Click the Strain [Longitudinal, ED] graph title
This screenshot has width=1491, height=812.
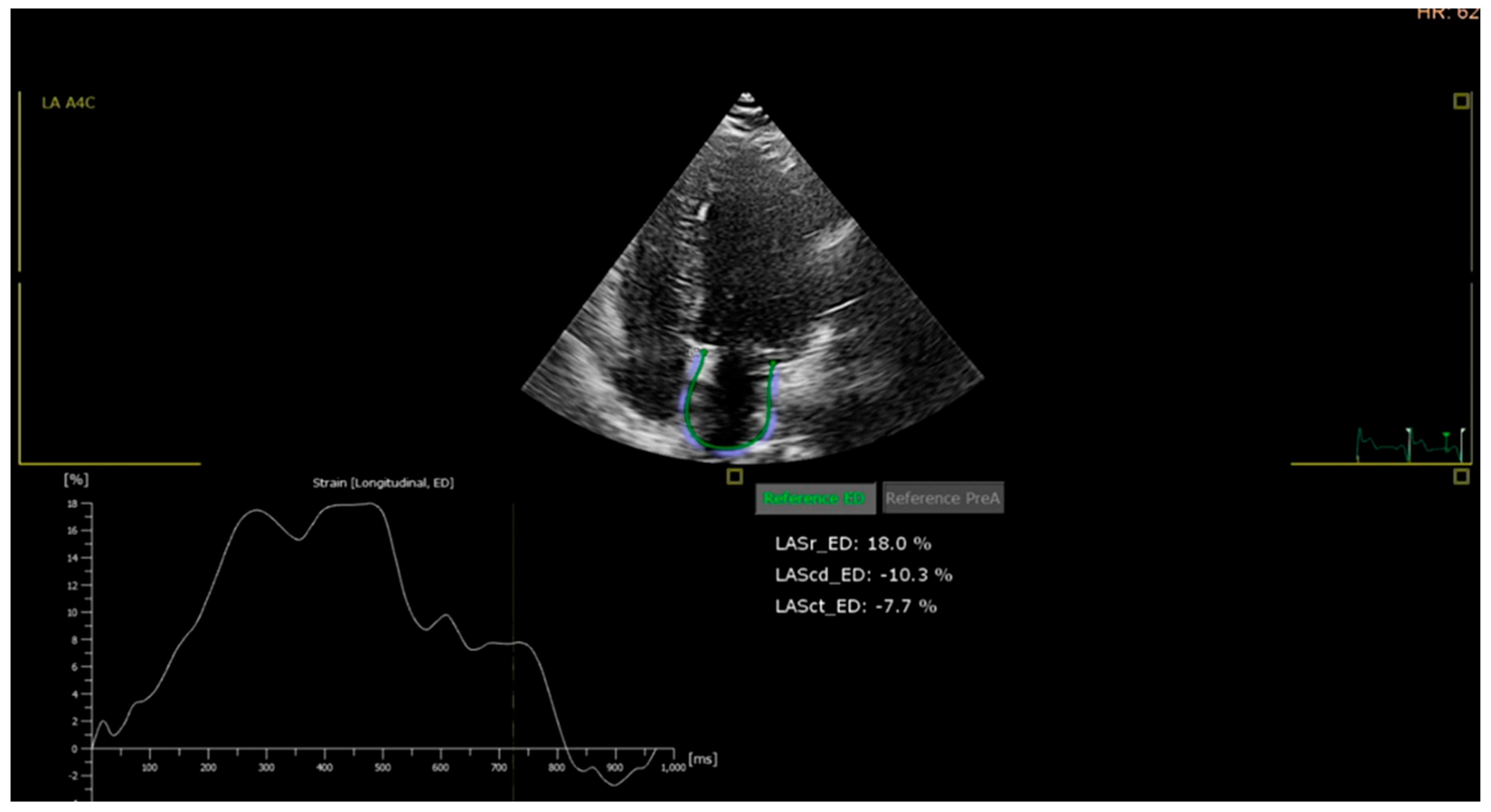[383, 483]
